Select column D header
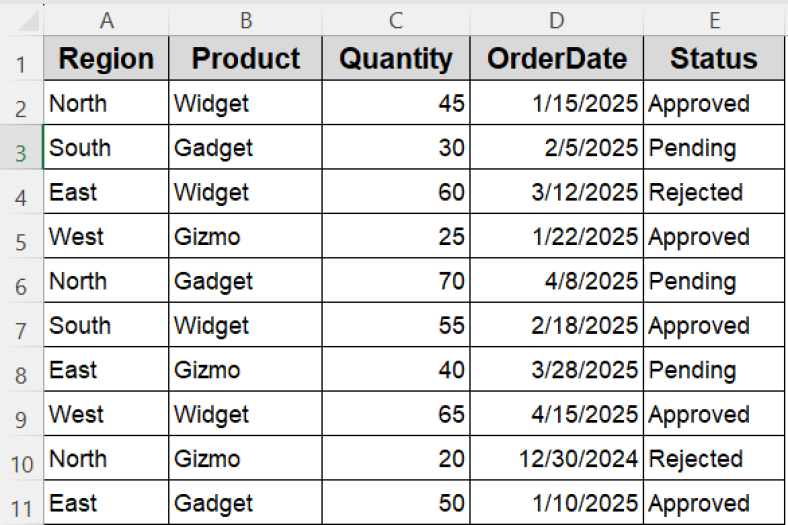The height and width of the screenshot is (525, 788). [556, 18]
